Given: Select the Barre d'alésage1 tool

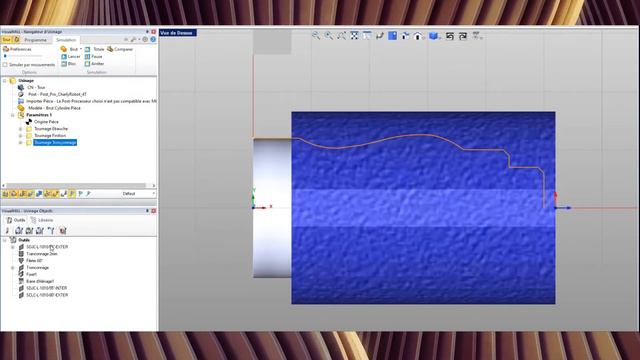Looking at the screenshot, I should [x=40, y=282].
